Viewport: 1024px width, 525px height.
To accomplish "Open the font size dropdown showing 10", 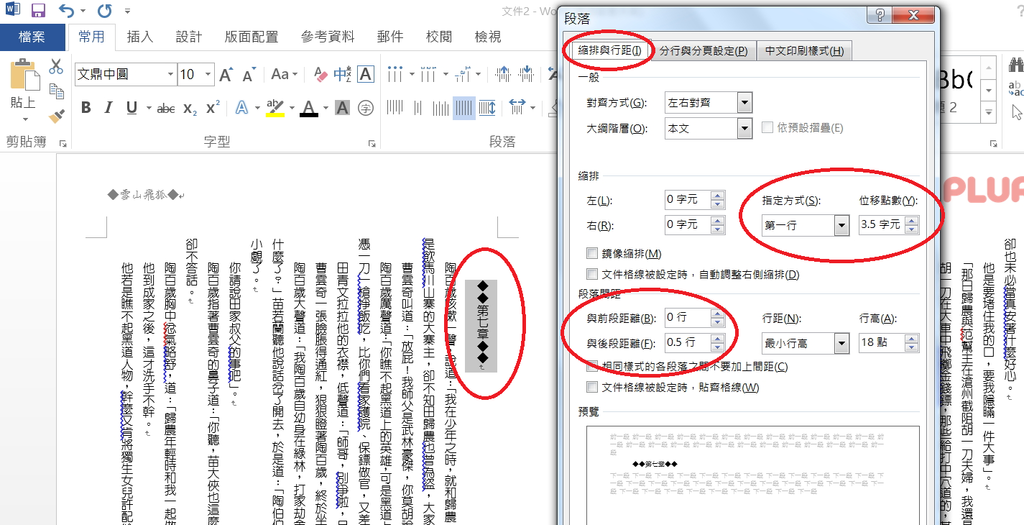I will 208,74.
